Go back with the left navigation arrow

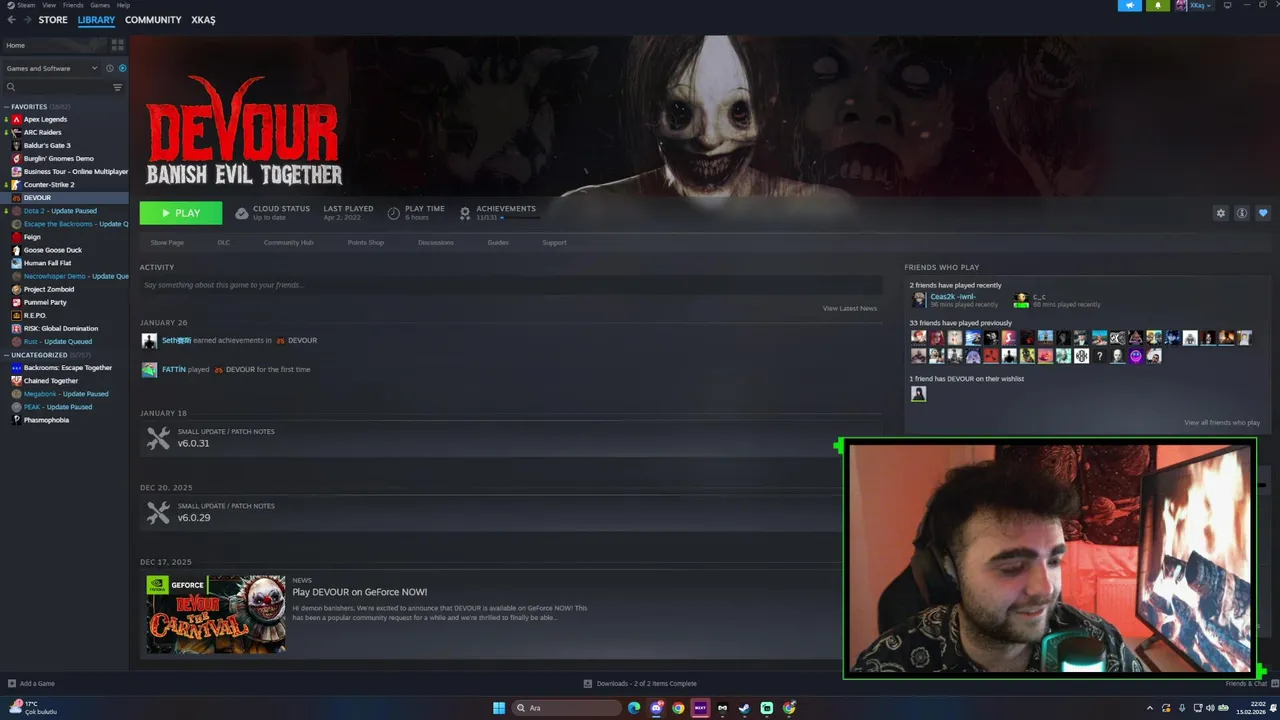tap(12, 20)
